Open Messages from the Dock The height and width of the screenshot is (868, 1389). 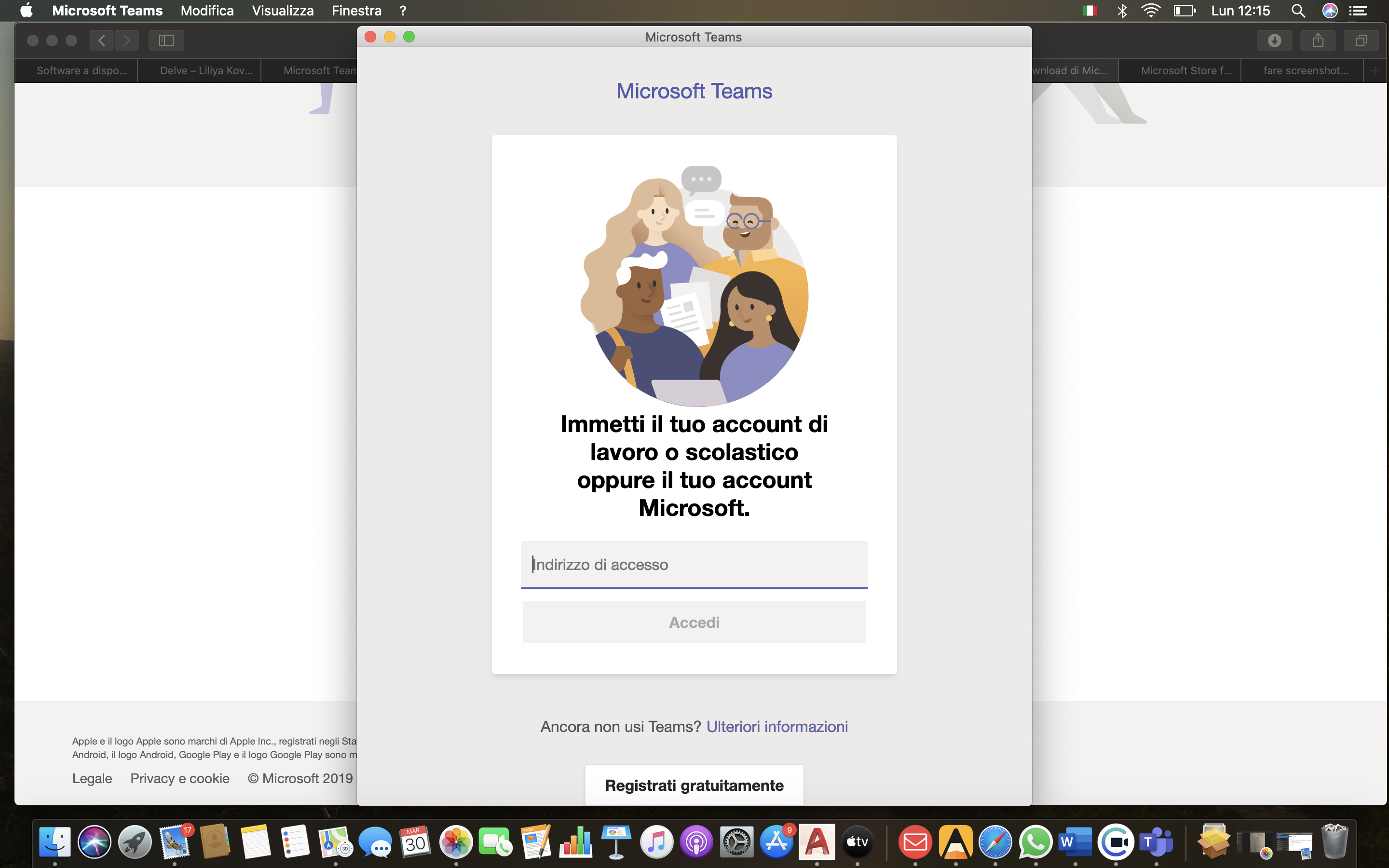point(375,841)
